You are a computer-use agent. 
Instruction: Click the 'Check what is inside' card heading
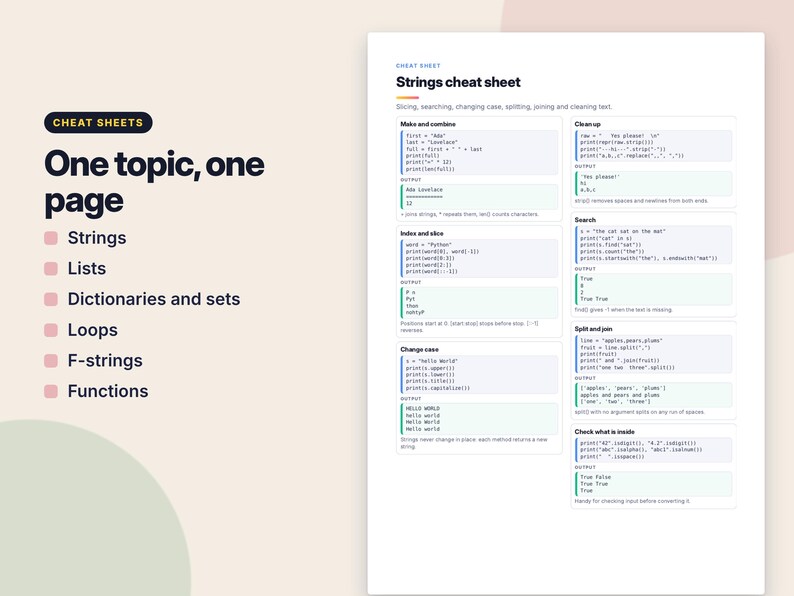tap(605, 432)
